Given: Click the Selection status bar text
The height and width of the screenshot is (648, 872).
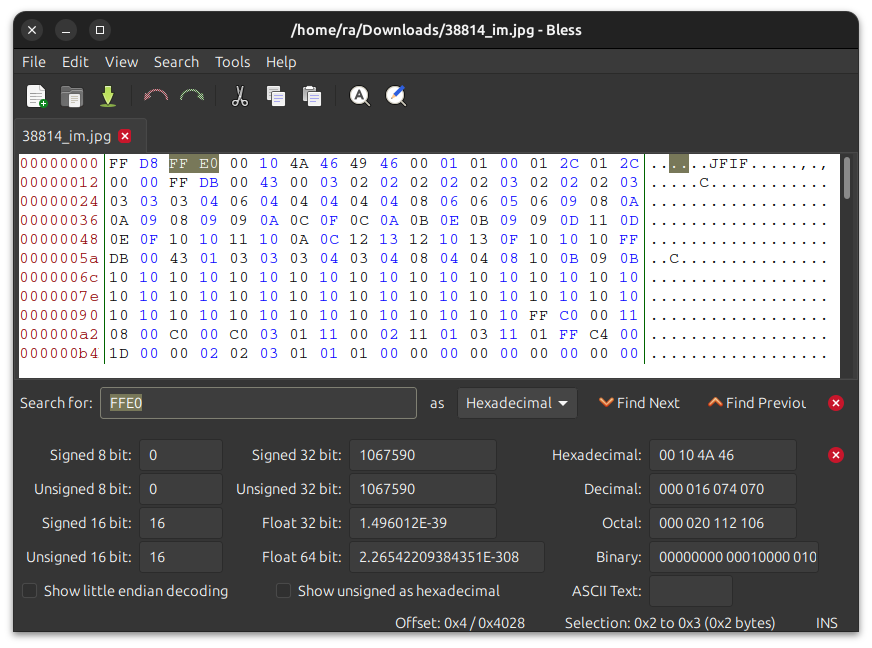Looking at the screenshot, I should [670, 623].
